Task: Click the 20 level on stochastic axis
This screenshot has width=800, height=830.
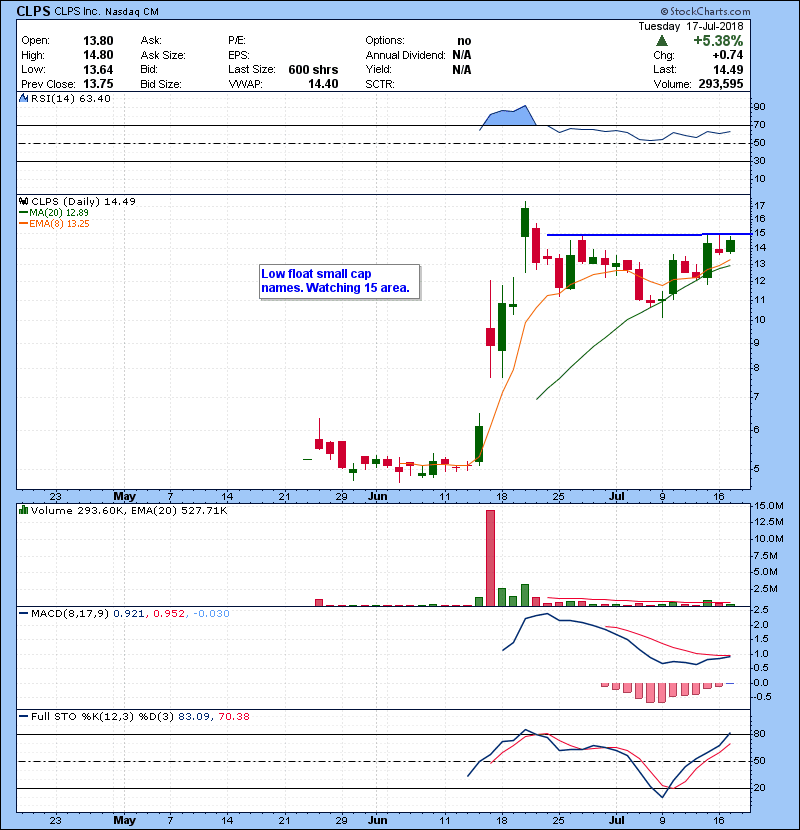Action: pyautogui.click(x=759, y=788)
